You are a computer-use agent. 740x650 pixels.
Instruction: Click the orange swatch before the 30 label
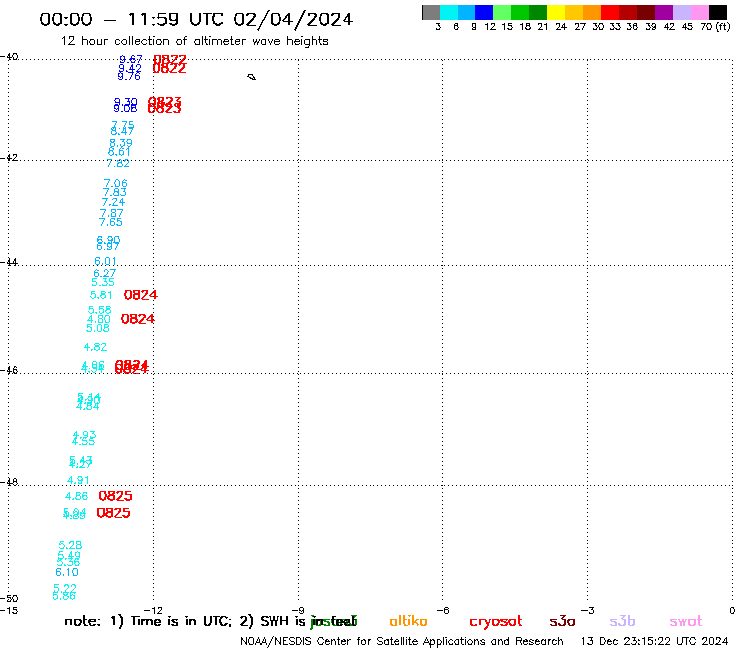pyautogui.click(x=592, y=12)
